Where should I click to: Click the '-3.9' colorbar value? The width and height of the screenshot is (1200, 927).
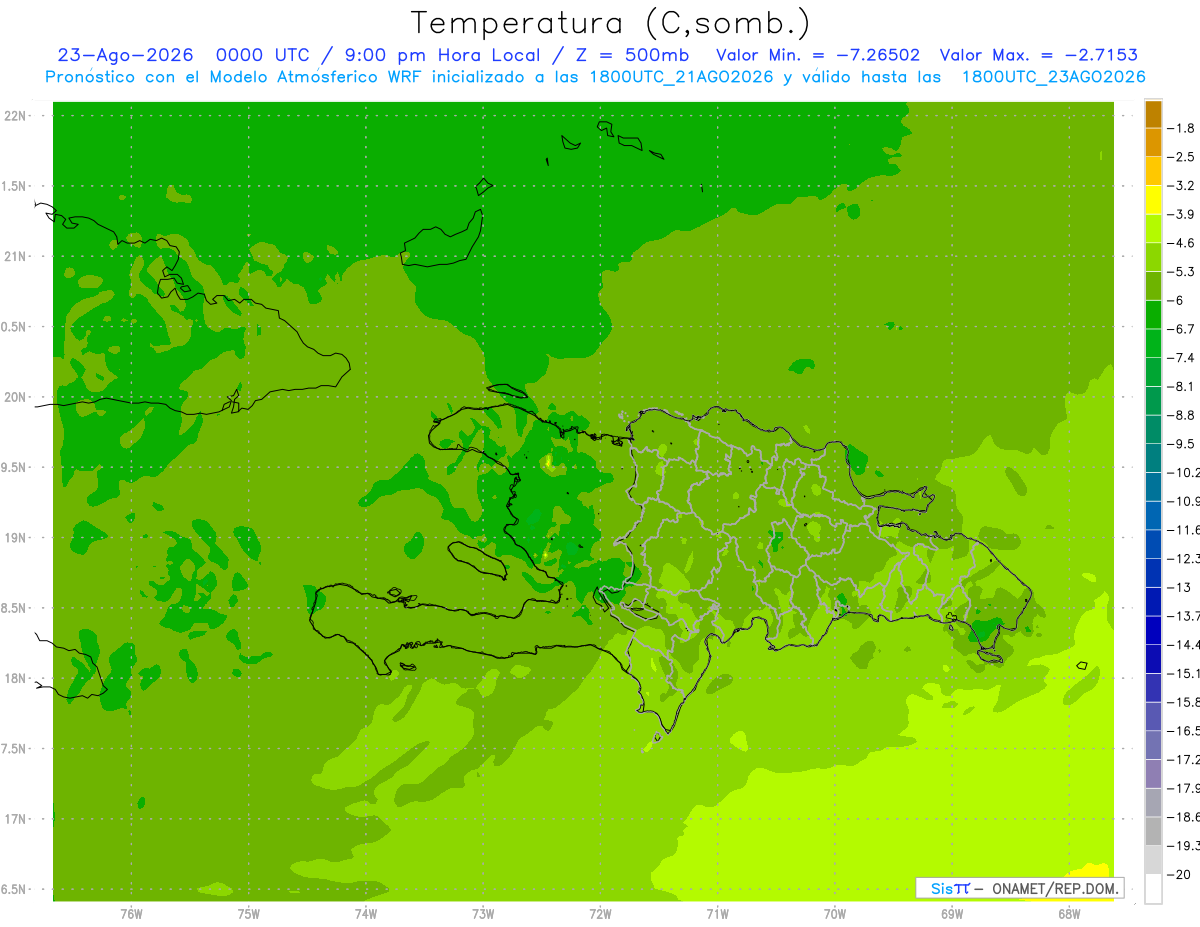click(1182, 214)
